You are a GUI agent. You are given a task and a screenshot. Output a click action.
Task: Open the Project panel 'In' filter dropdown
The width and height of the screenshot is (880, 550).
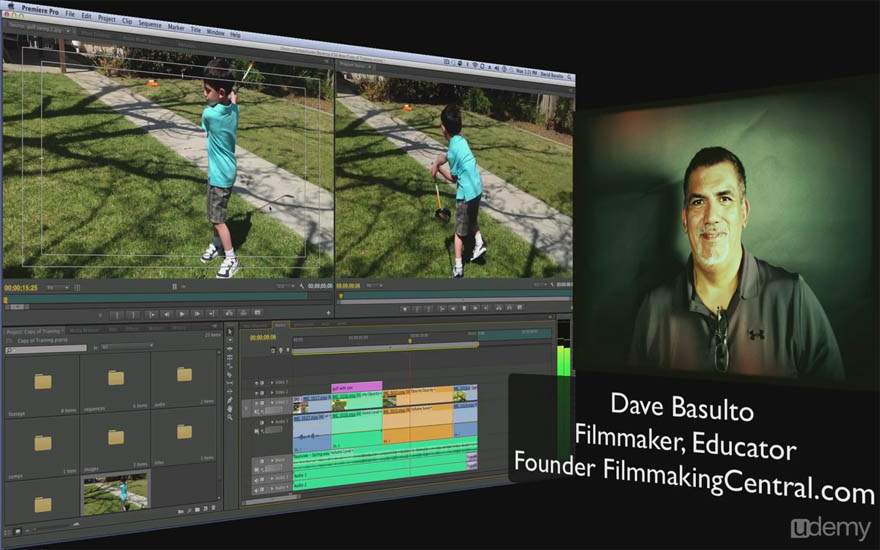pyautogui.click(x=127, y=346)
